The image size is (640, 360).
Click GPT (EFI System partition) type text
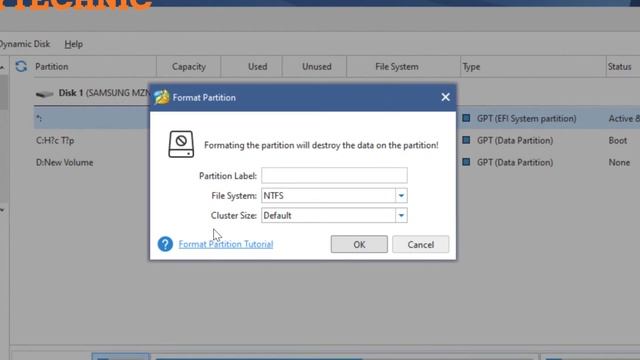(527, 118)
